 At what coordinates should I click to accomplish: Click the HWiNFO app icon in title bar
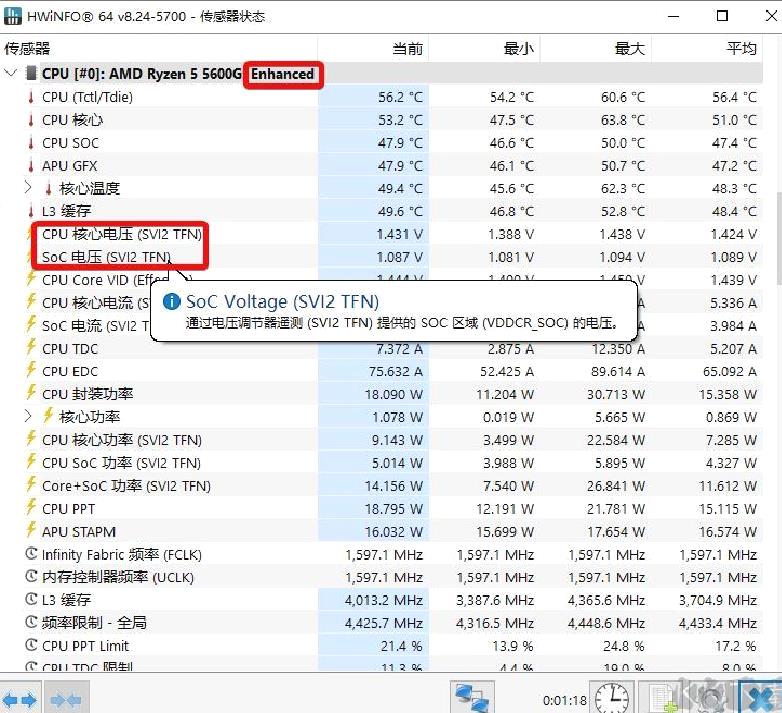point(12,16)
